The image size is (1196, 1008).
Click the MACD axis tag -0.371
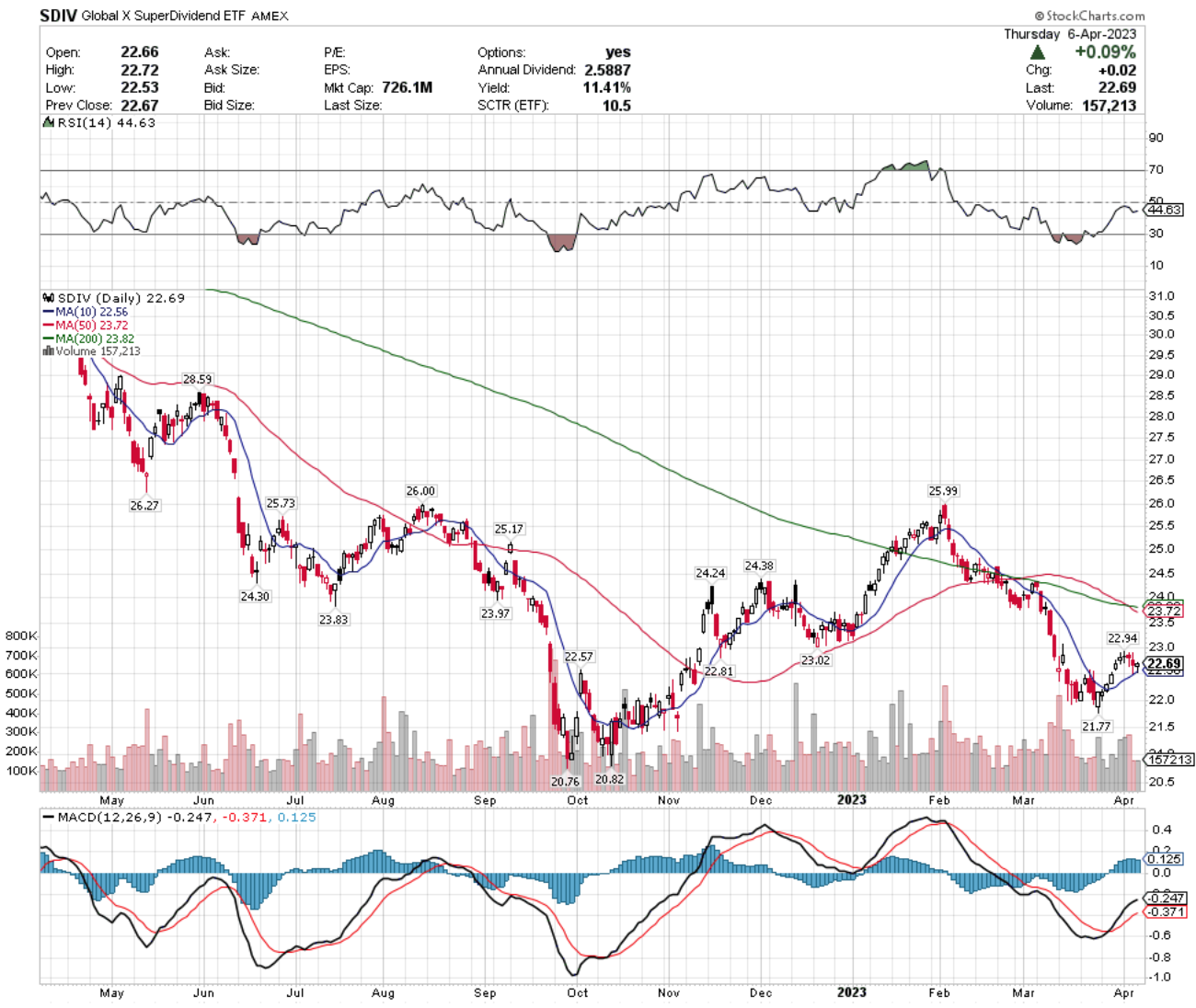point(1167,911)
